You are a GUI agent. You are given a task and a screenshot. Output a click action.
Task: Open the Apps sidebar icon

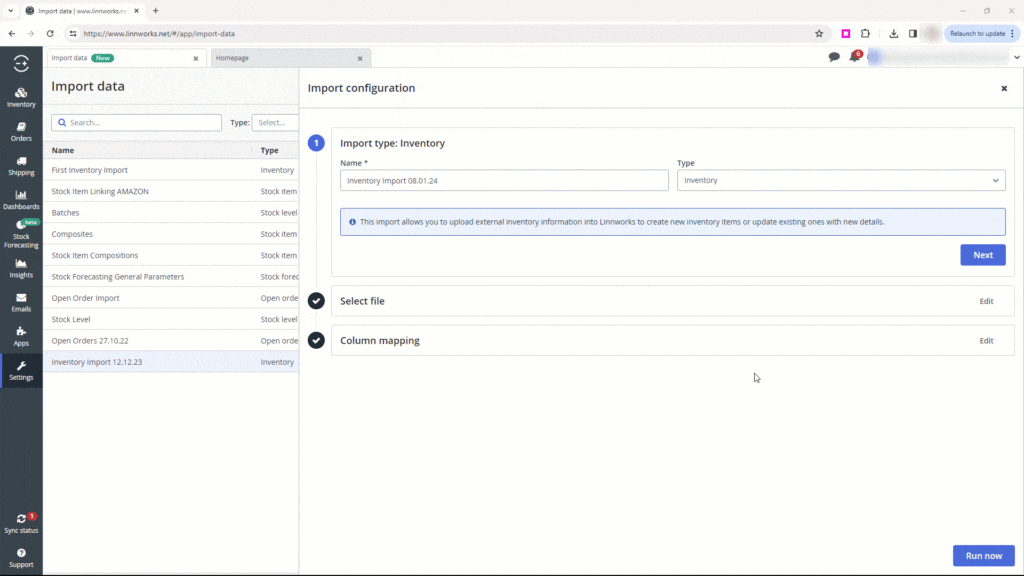[x=21, y=336]
